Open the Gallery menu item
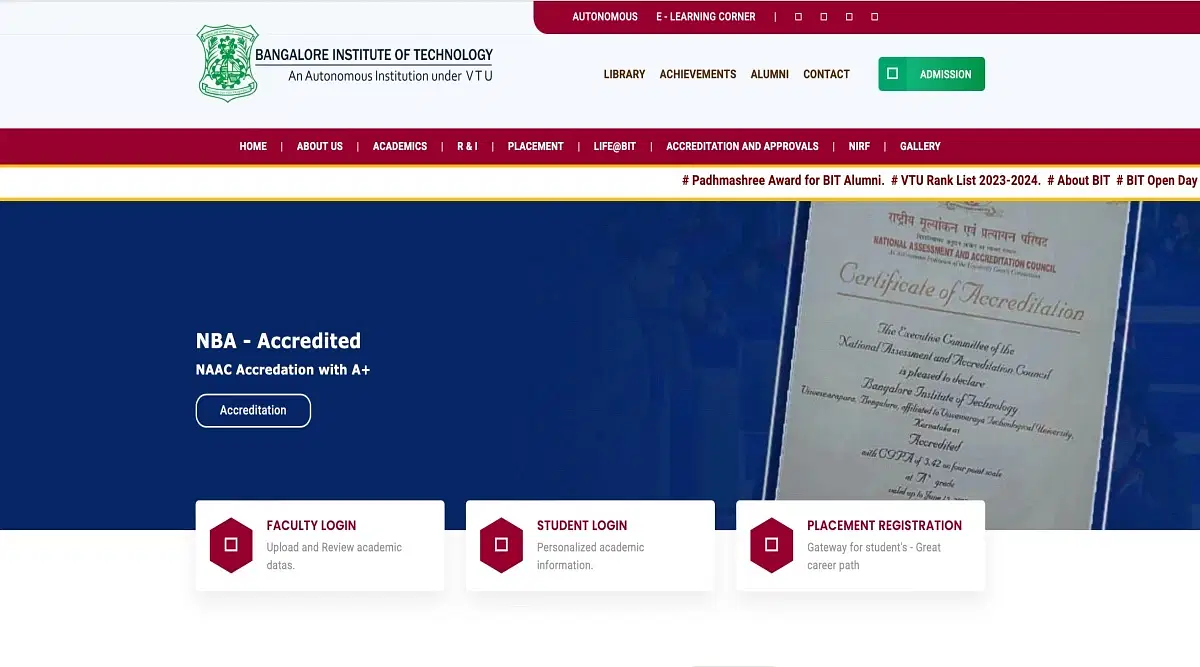 [920, 146]
